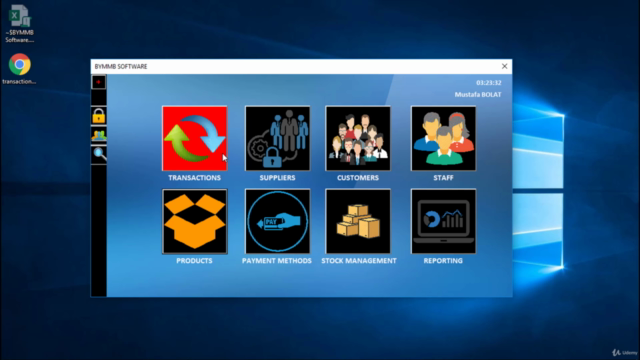Image resolution: width=640 pixels, height=360 pixels.
Task: Click the PAYMENT METHODS text label
Action: (277, 261)
